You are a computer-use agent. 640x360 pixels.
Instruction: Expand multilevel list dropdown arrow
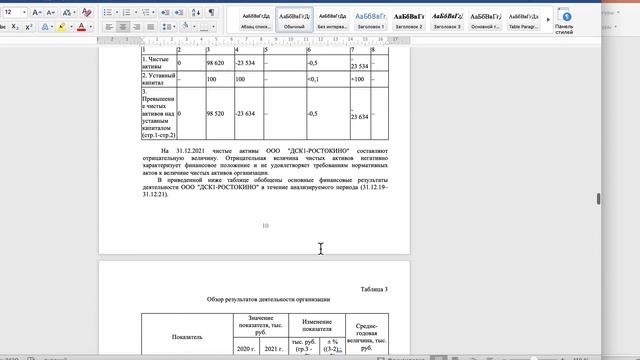pos(153,13)
